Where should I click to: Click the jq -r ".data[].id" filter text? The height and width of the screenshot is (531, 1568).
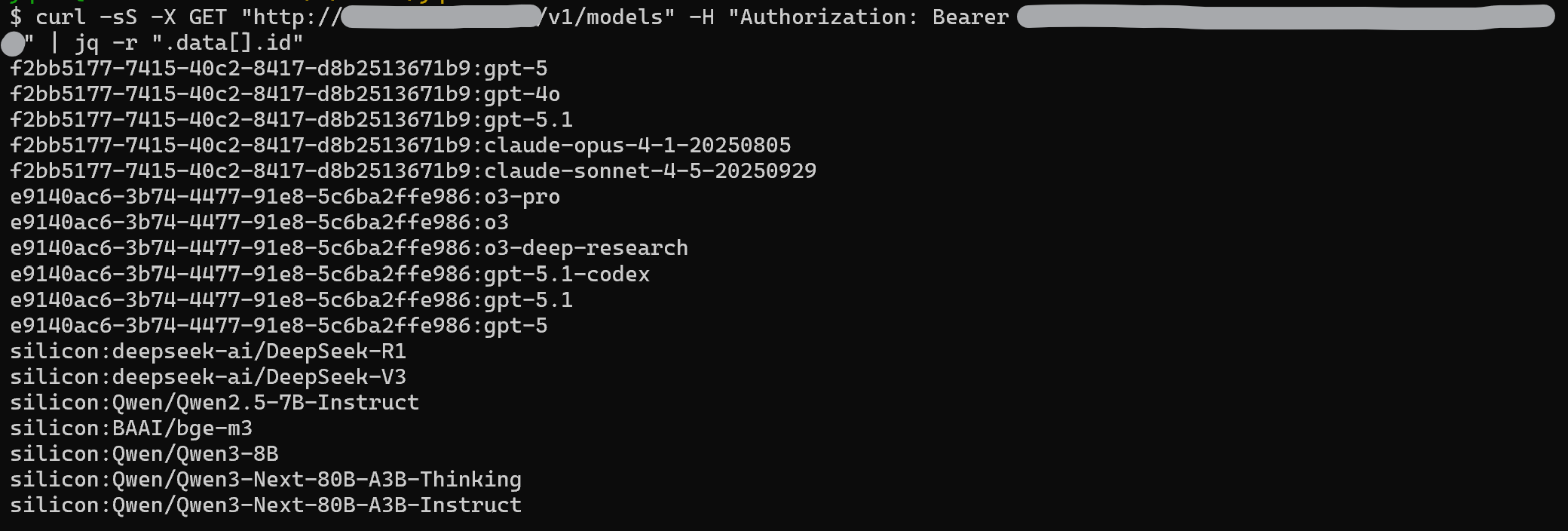pos(188,42)
